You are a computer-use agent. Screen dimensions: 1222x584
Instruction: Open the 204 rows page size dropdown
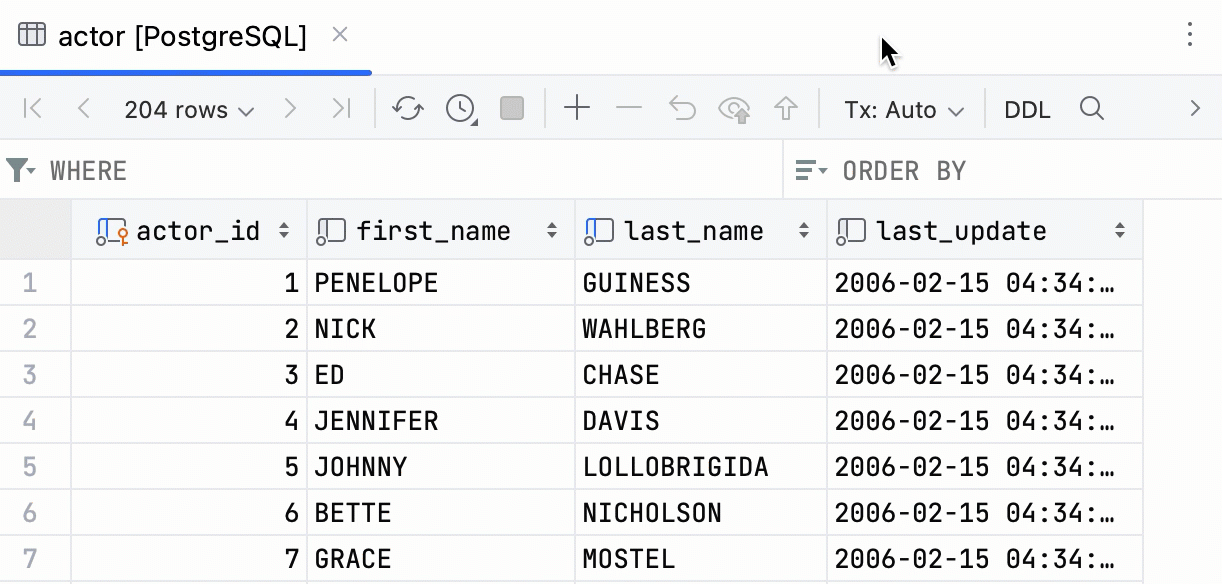(190, 110)
